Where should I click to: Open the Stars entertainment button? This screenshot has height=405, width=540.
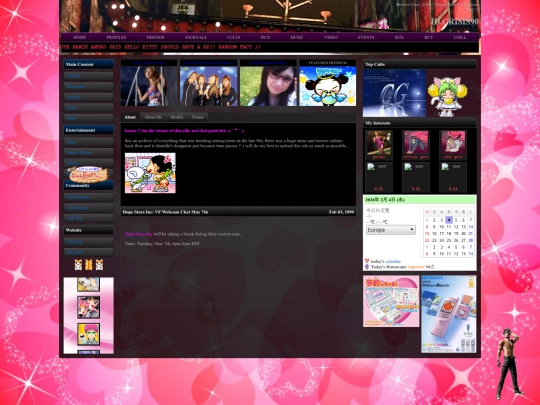click(x=89, y=142)
